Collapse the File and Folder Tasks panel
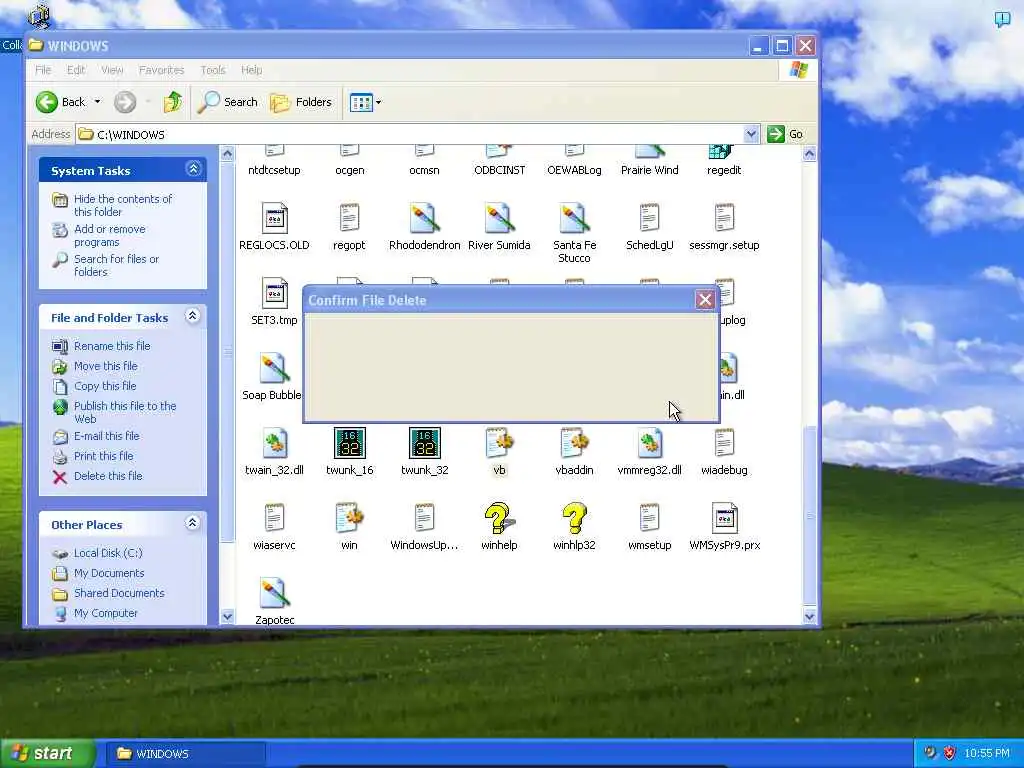Image resolution: width=1024 pixels, height=768 pixels. coord(193,316)
